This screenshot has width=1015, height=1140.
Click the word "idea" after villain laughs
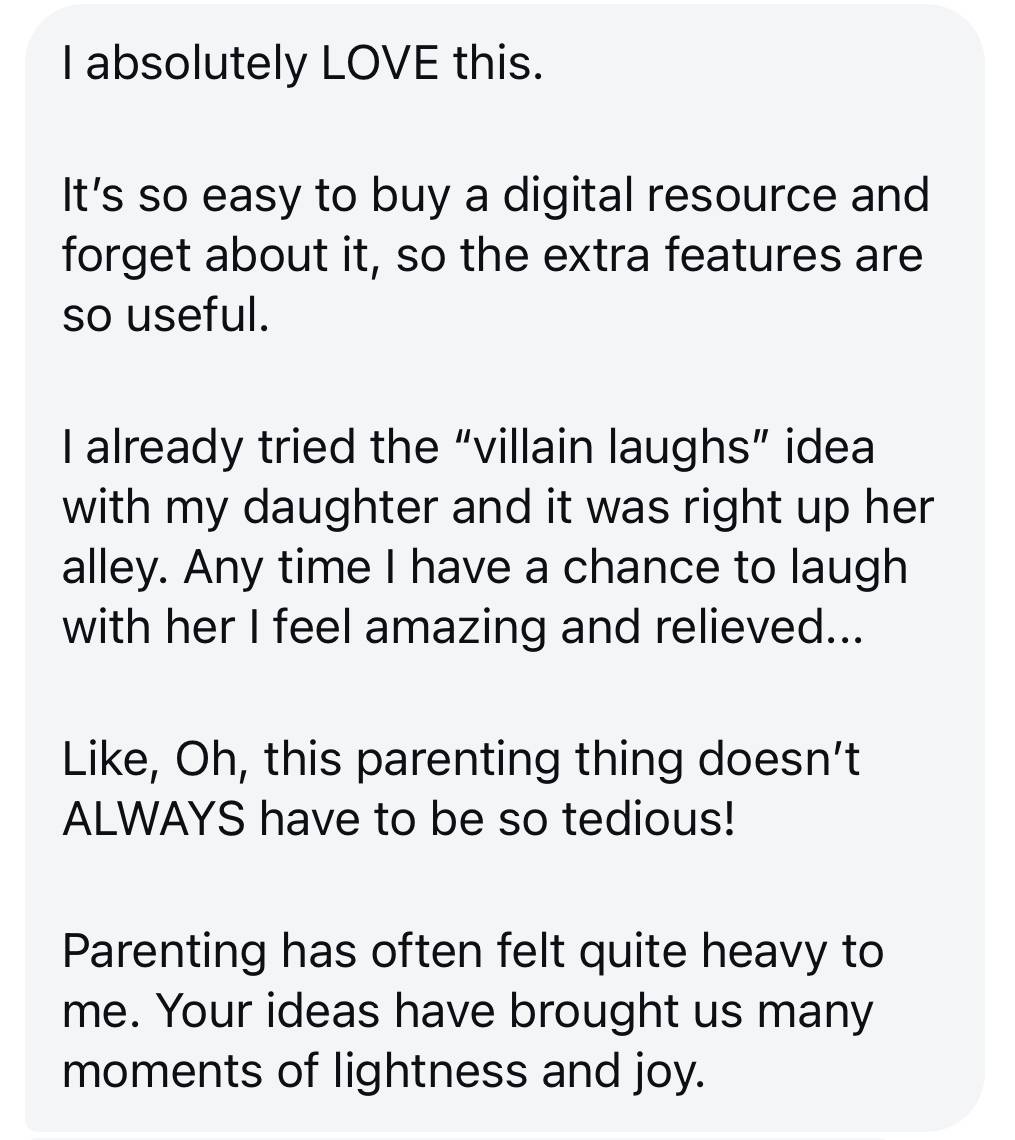[829, 446]
